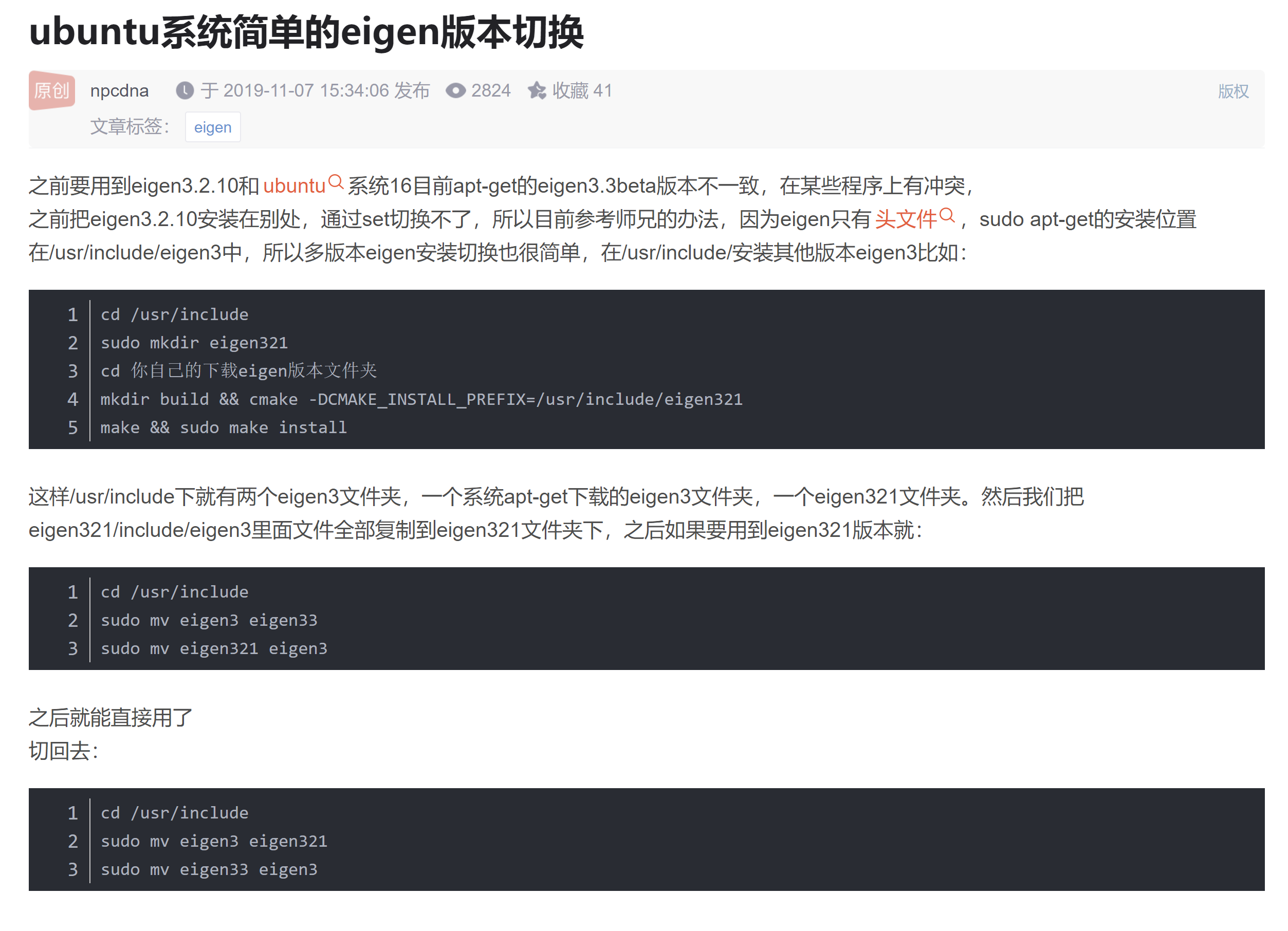The height and width of the screenshot is (931, 1288).
Task: Click the eye view-count icon
Action: point(455,91)
